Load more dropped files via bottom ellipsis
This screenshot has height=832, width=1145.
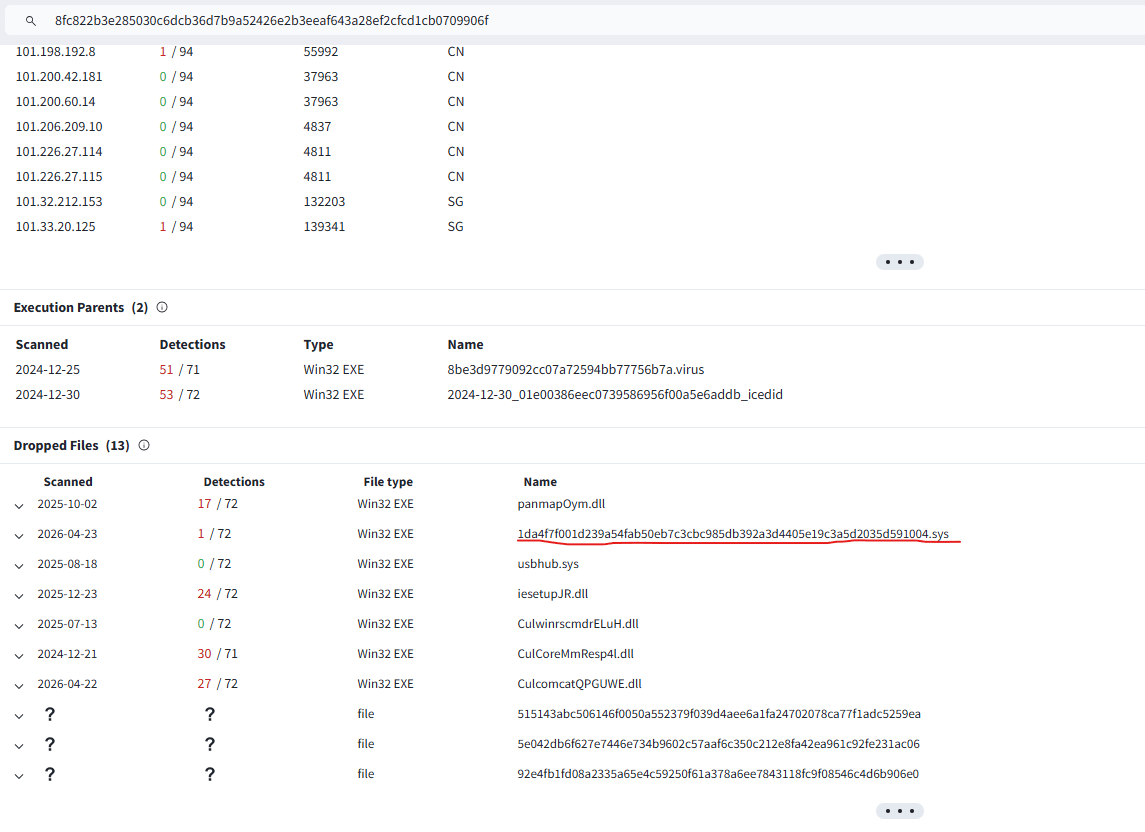coord(899,811)
